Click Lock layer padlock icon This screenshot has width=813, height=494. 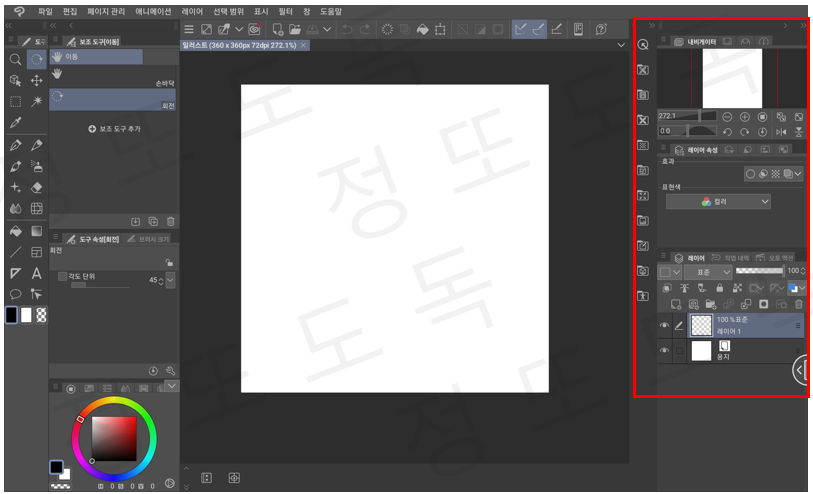click(x=720, y=288)
